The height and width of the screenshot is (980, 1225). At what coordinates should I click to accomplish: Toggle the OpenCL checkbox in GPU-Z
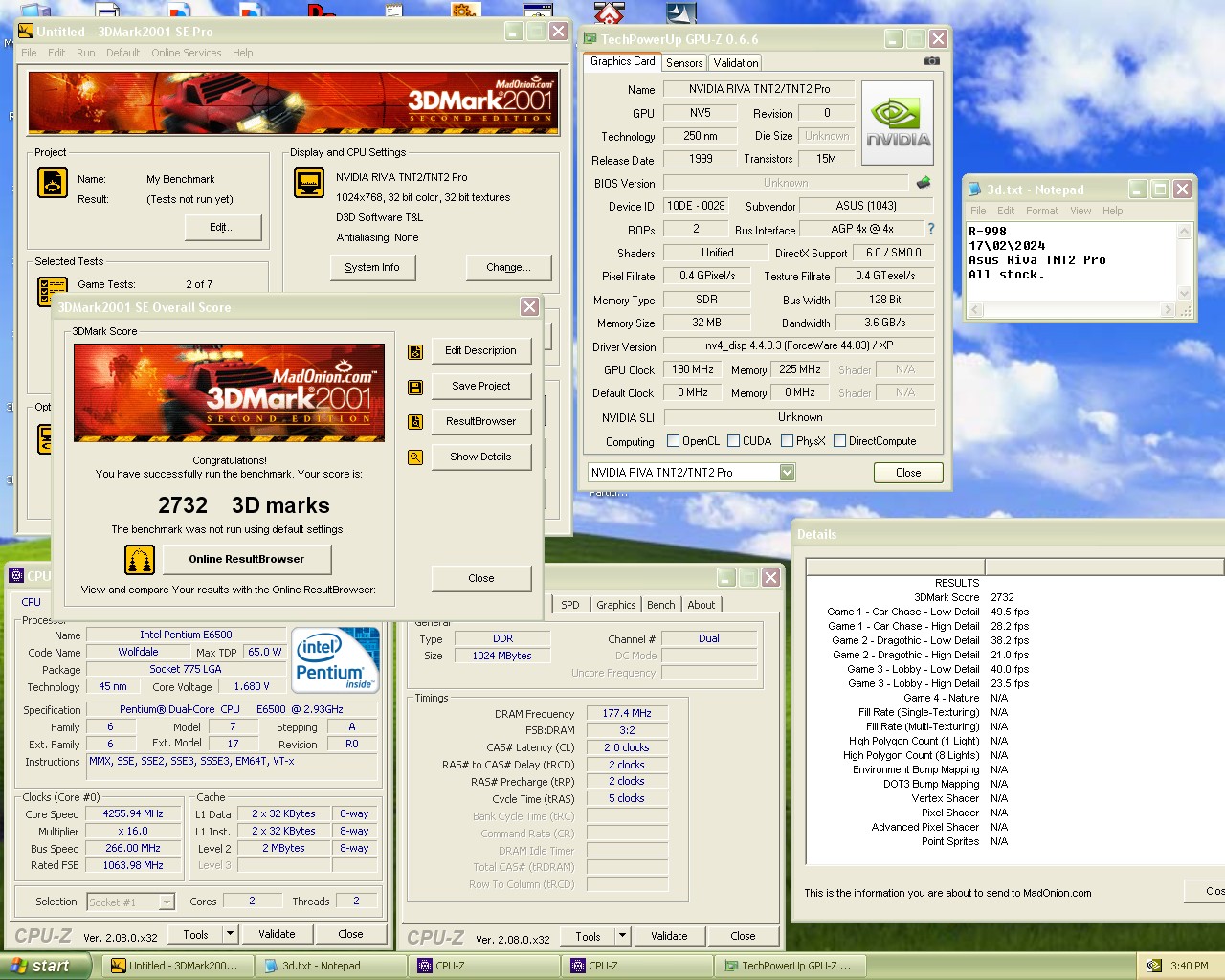click(673, 441)
